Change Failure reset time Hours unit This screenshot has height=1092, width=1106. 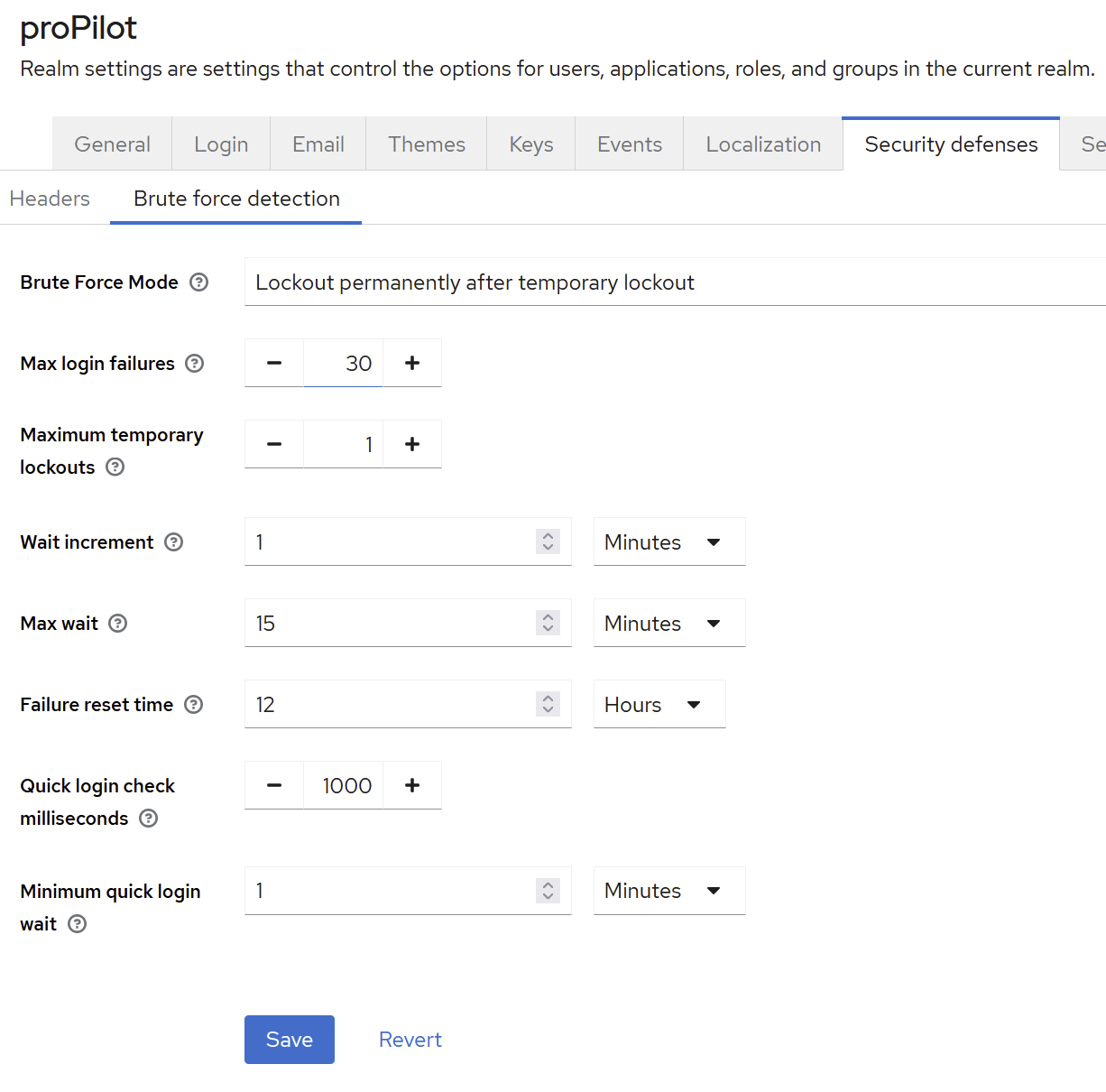(659, 705)
